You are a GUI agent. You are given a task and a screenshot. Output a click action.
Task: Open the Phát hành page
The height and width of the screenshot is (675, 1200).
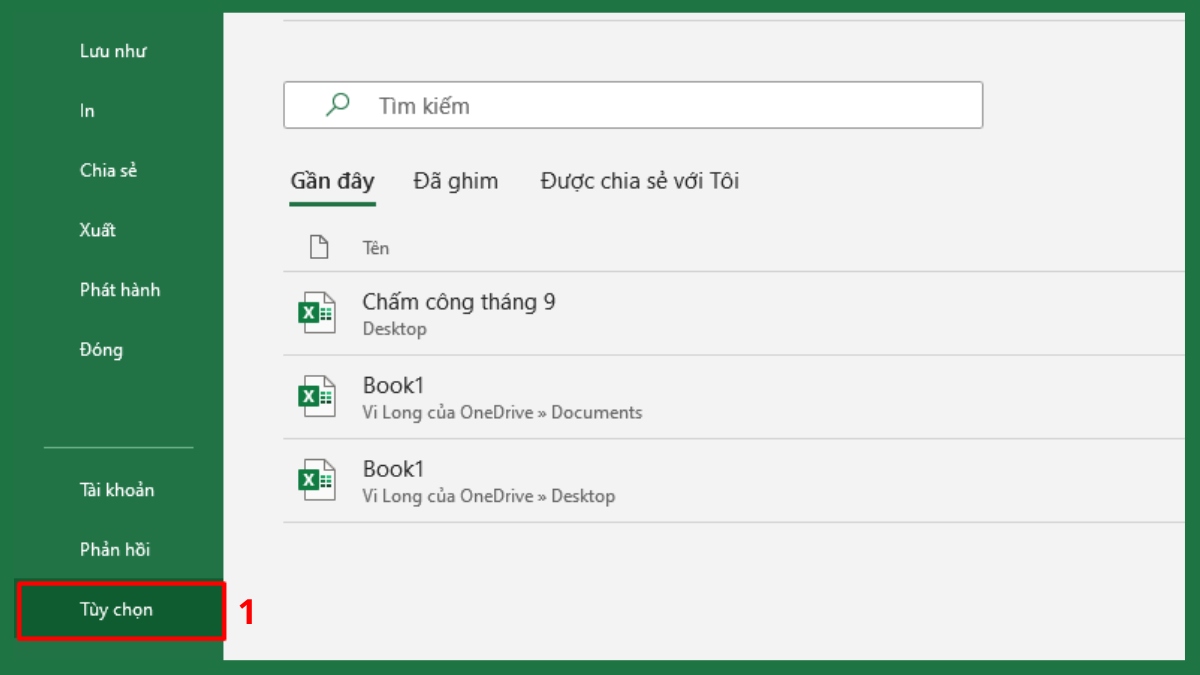coord(120,290)
